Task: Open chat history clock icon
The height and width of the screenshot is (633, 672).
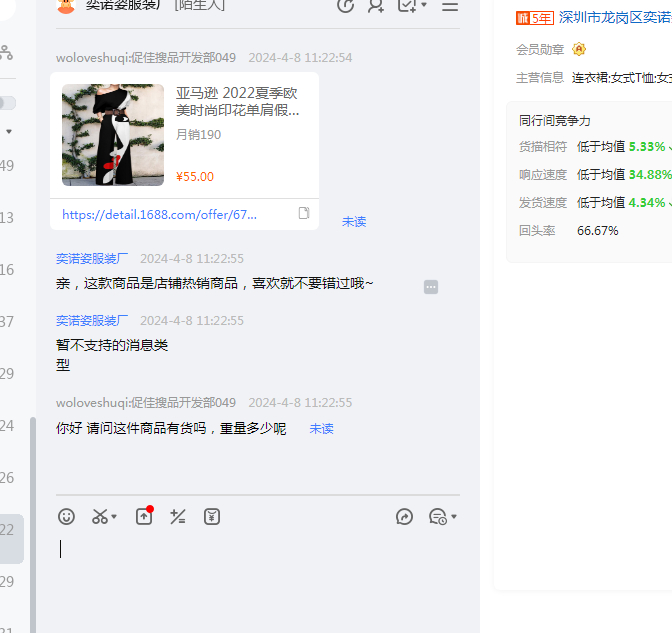Action: pos(438,516)
